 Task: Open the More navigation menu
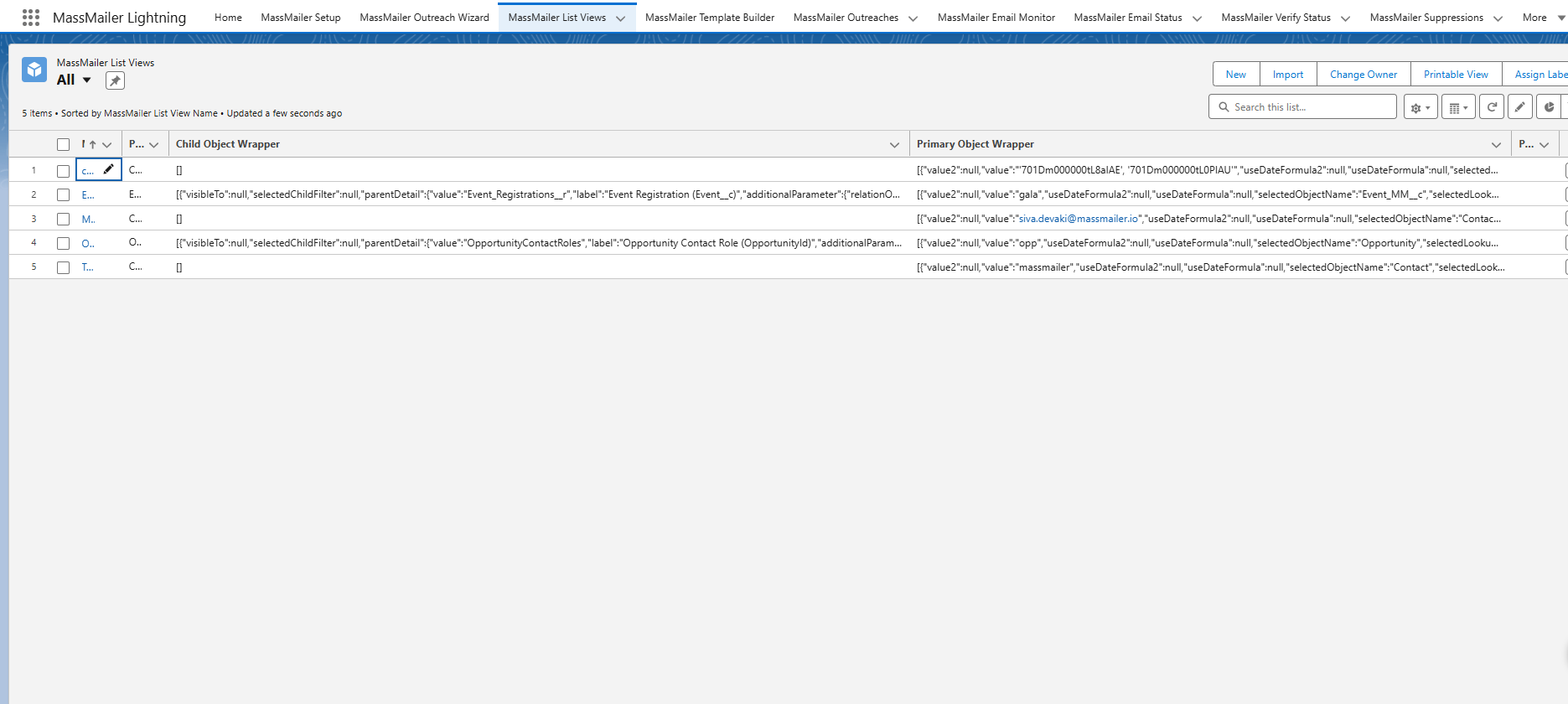[x=1544, y=18]
